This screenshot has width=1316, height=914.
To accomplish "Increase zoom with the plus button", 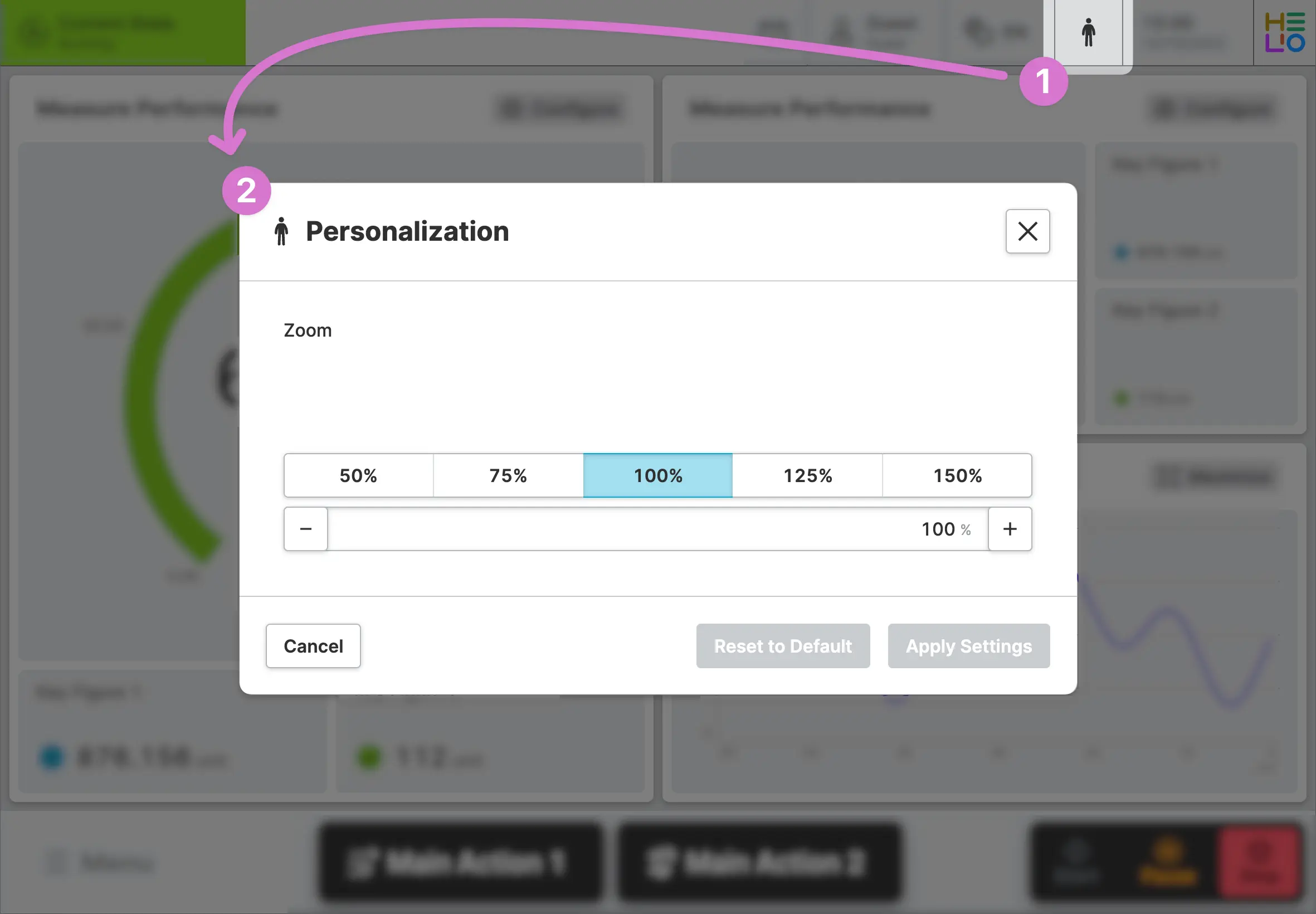I will pos(1010,528).
